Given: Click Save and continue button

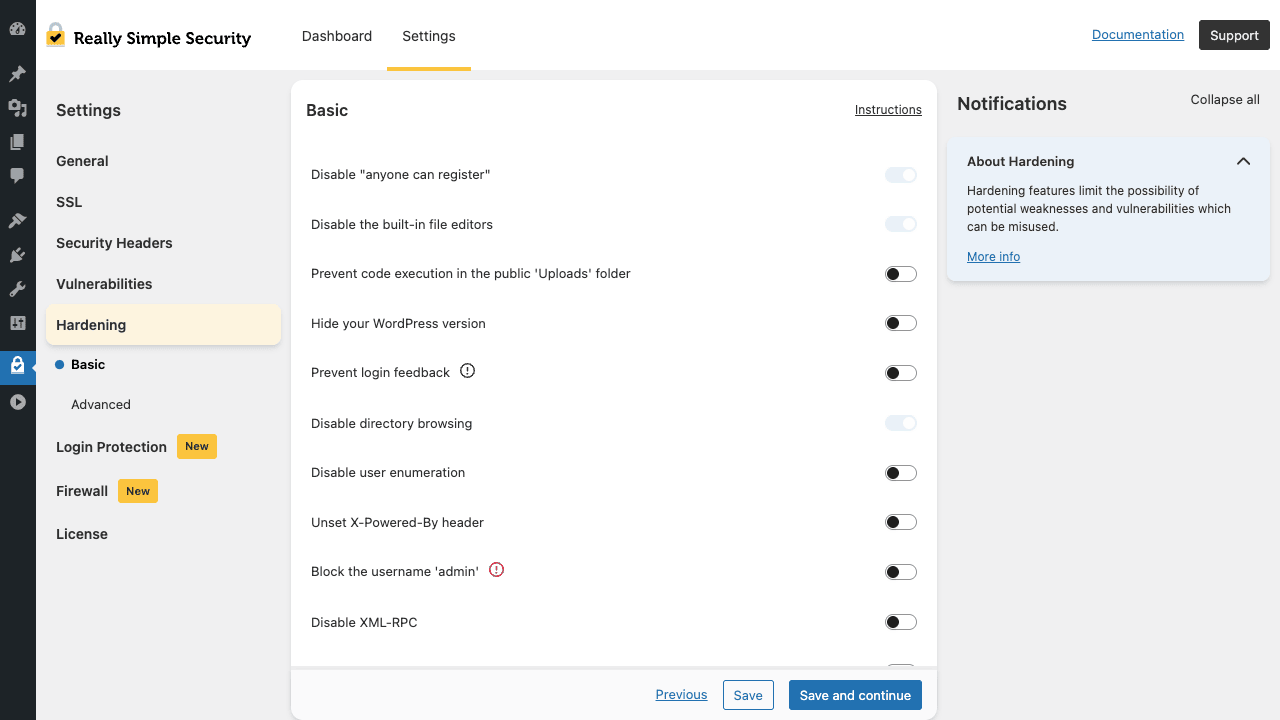Looking at the screenshot, I should coord(855,695).
